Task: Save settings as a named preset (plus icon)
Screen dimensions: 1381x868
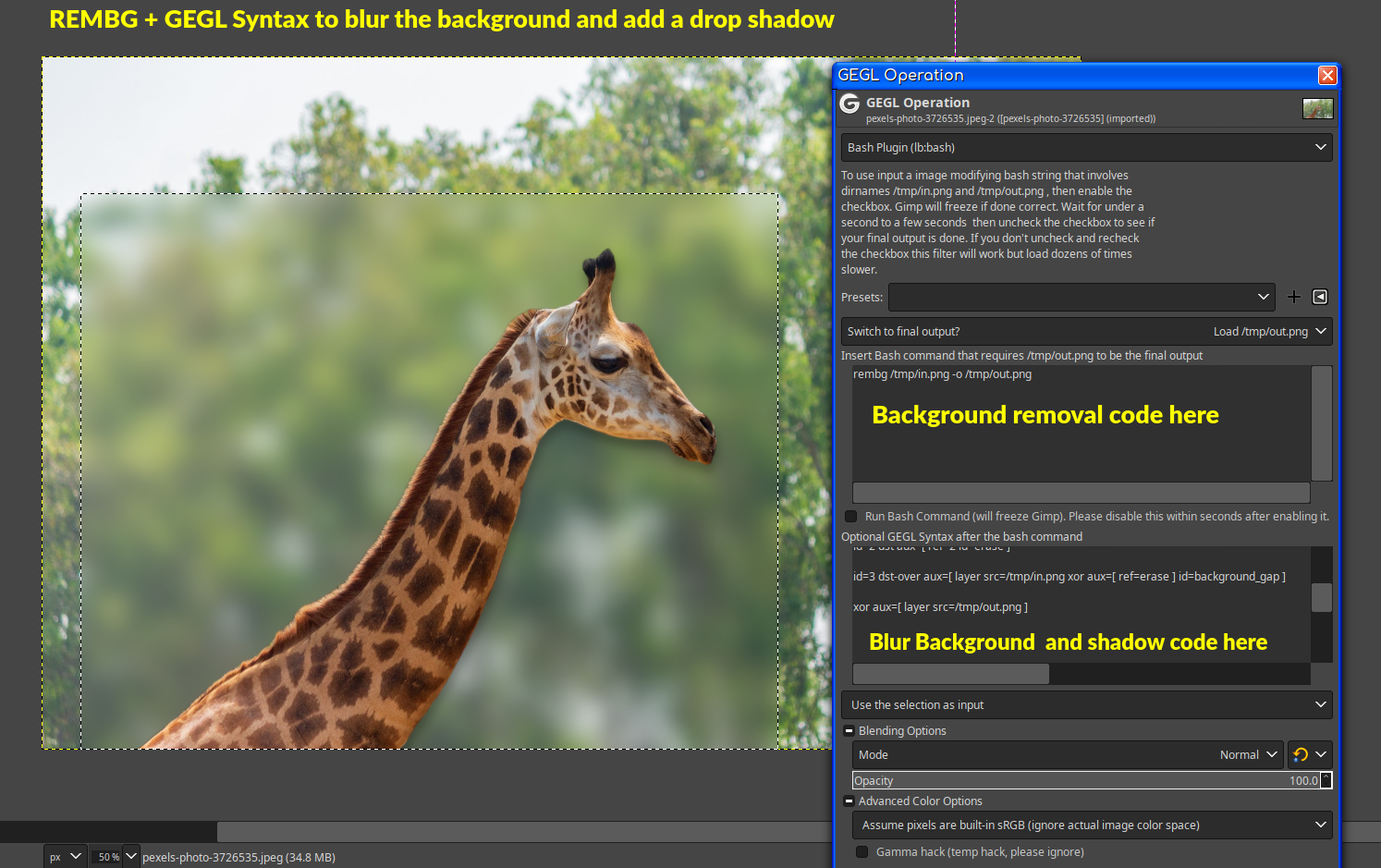Action: [1294, 297]
